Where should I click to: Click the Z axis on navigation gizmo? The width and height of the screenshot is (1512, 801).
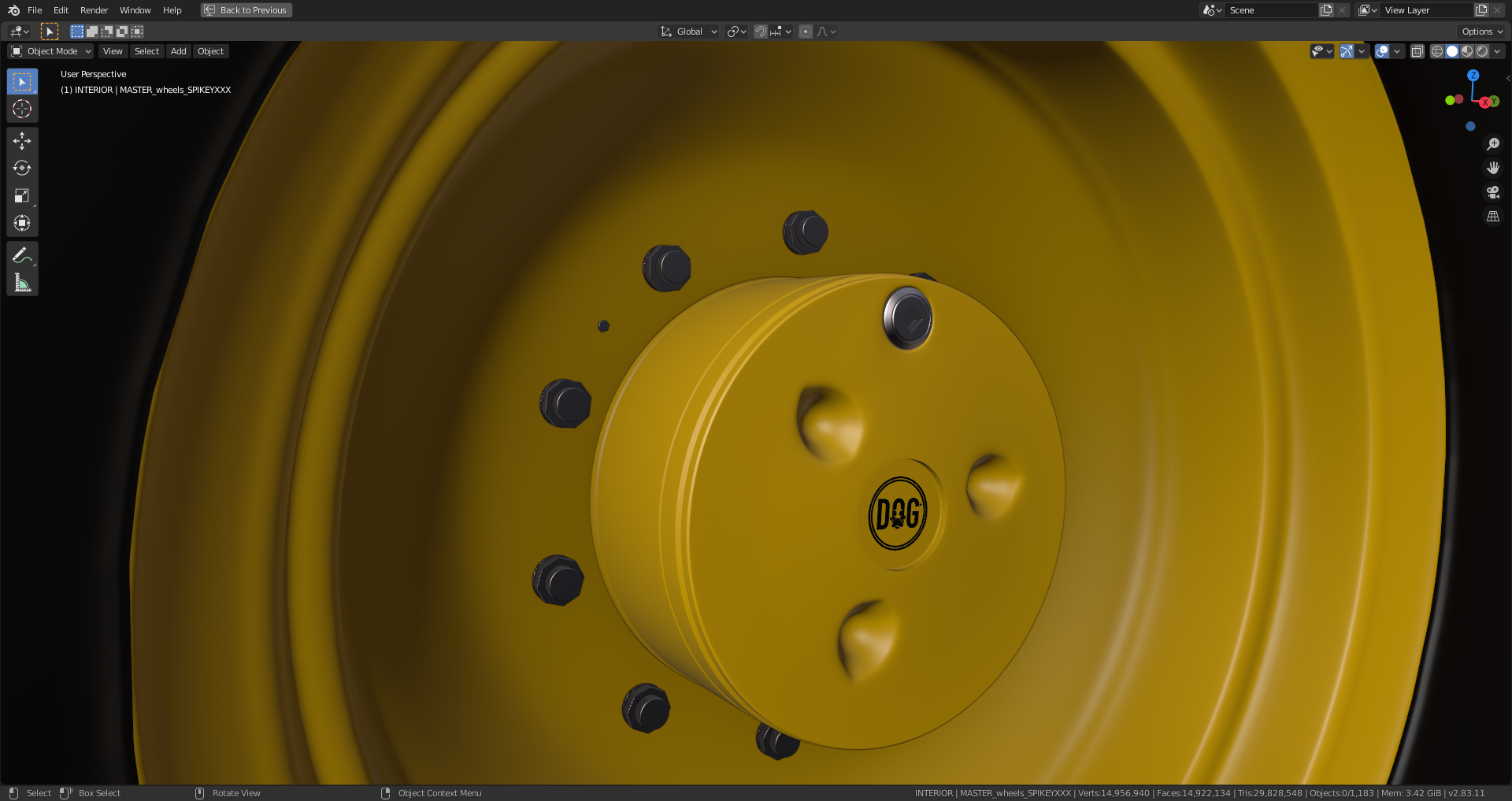pyautogui.click(x=1473, y=76)
